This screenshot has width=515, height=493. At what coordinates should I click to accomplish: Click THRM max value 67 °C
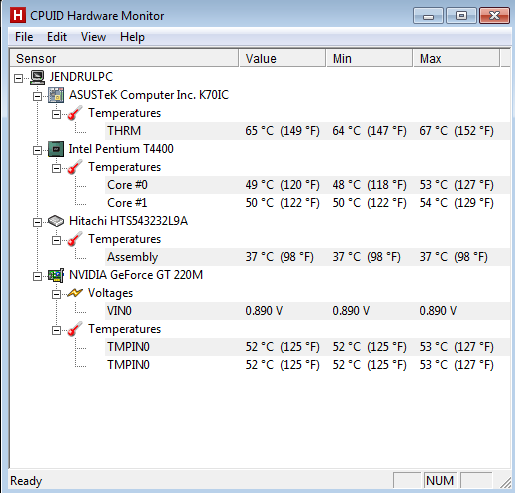456,131
